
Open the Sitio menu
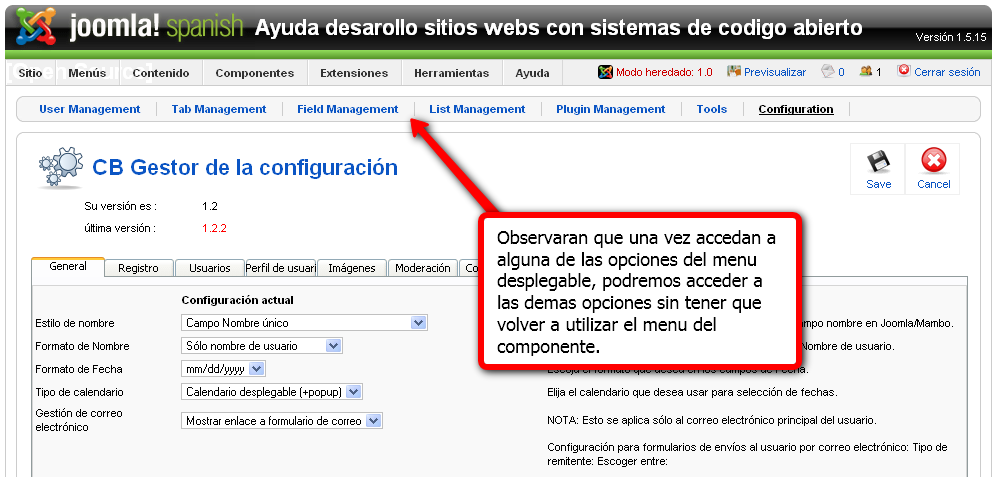click(31, 73)
